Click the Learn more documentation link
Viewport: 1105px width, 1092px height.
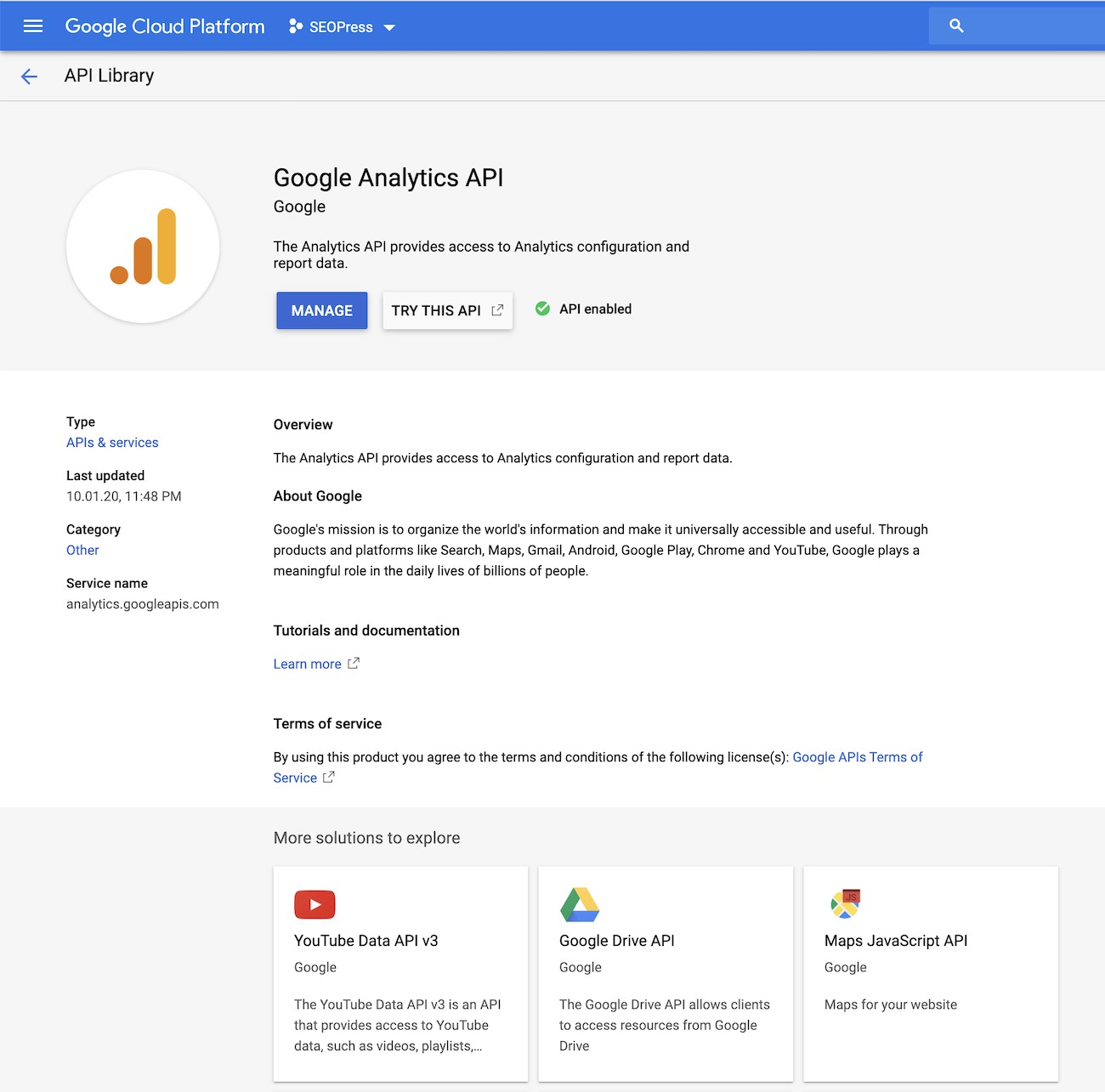[307, 665]
